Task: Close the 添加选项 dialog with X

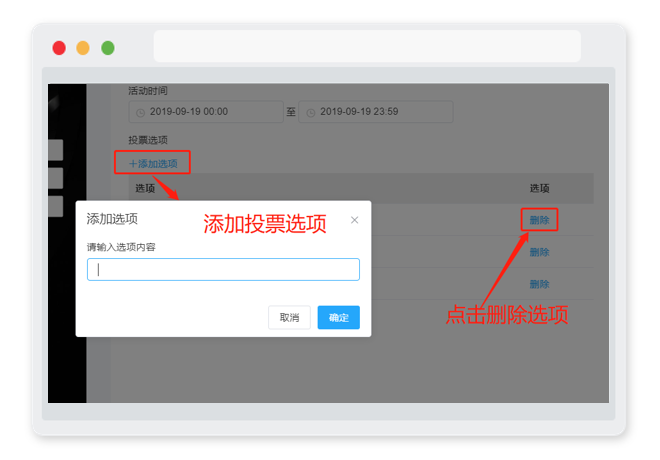Action: click(354, 220)
